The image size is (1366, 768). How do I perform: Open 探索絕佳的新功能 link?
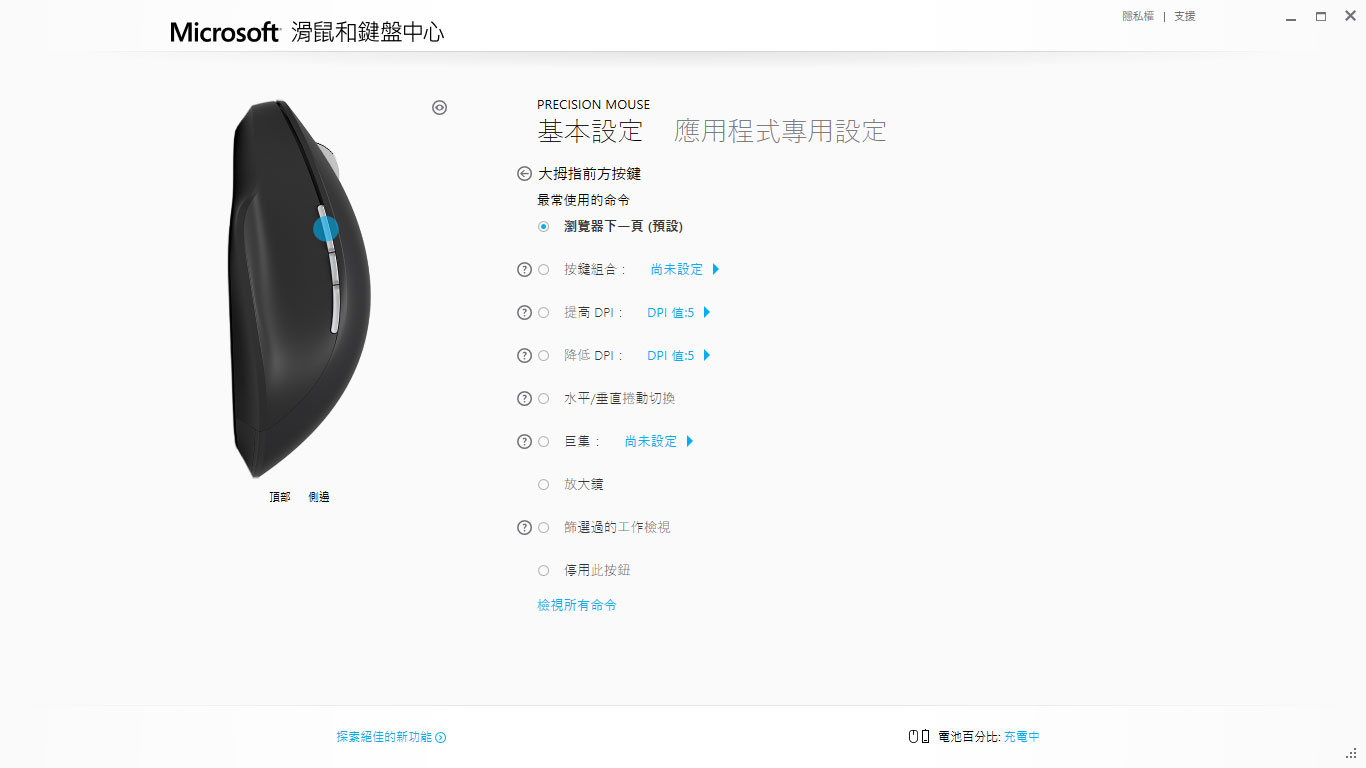tap(391, 737)
